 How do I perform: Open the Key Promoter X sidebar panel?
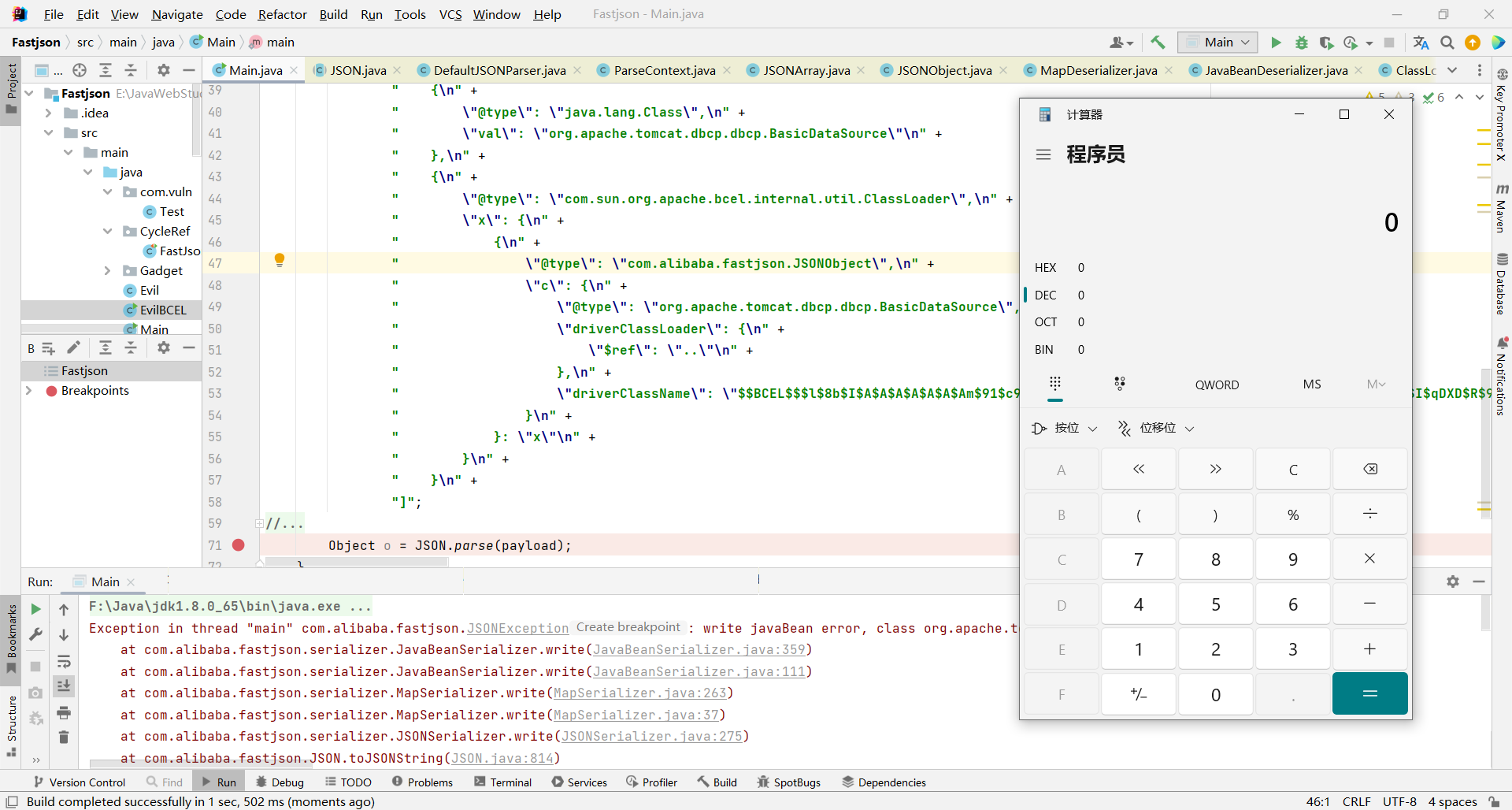tap(1502, 115)
